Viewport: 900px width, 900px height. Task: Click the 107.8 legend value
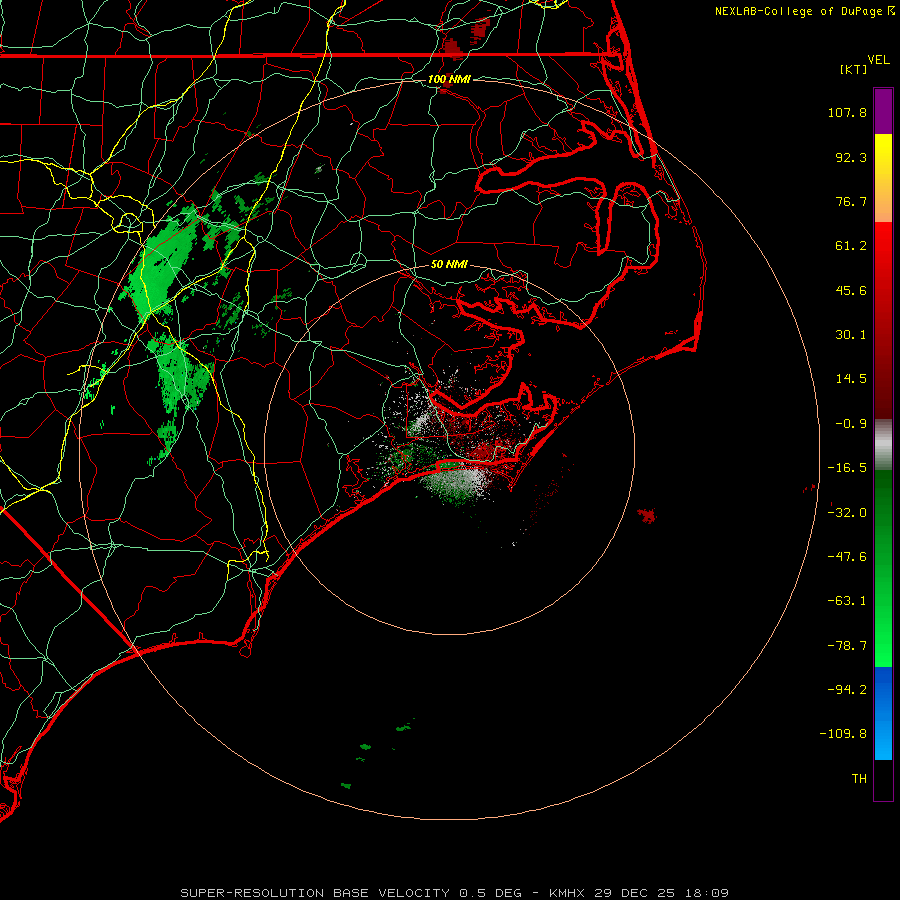(847, 112)
